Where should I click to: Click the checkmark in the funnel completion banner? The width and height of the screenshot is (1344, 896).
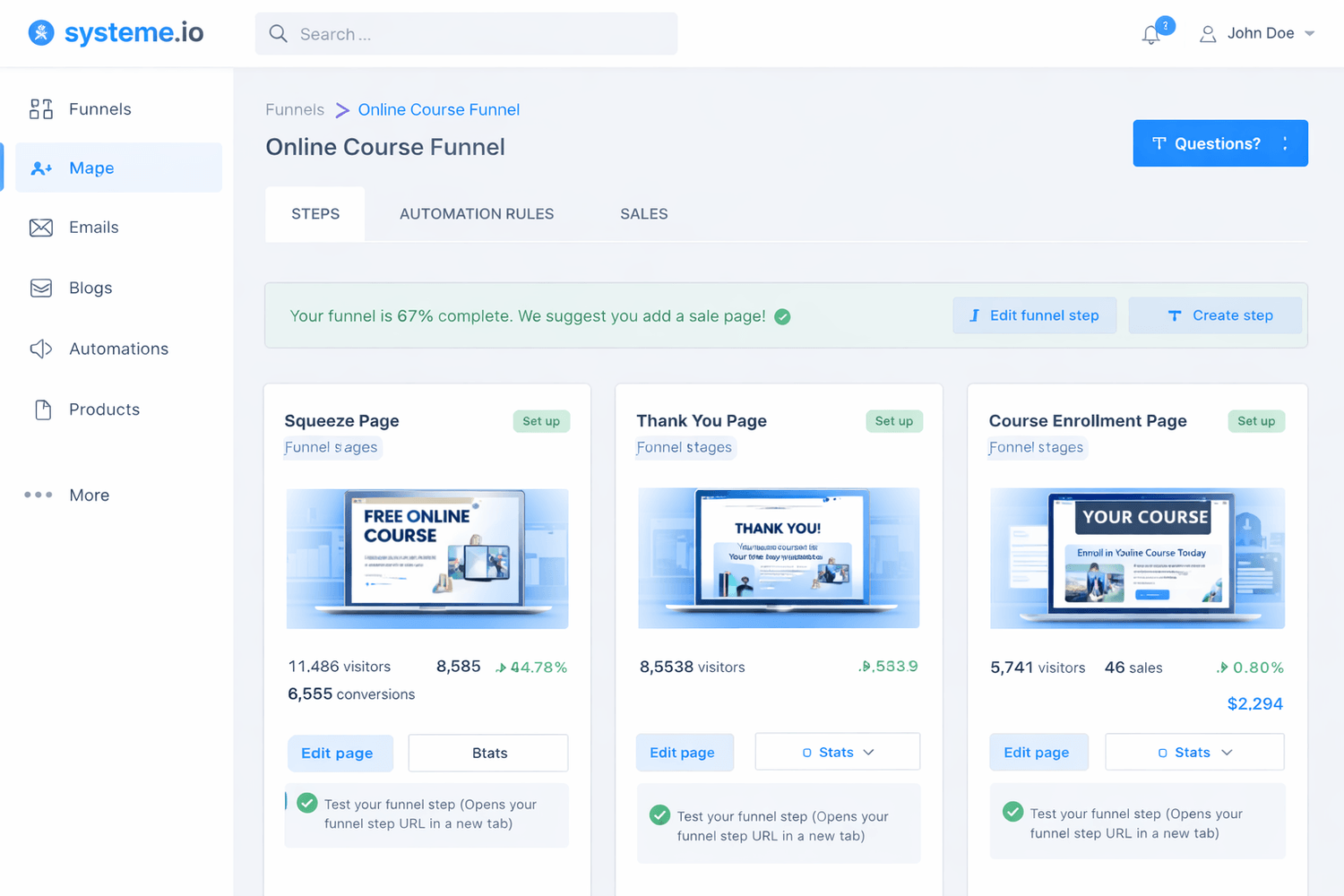pos(781,316)
